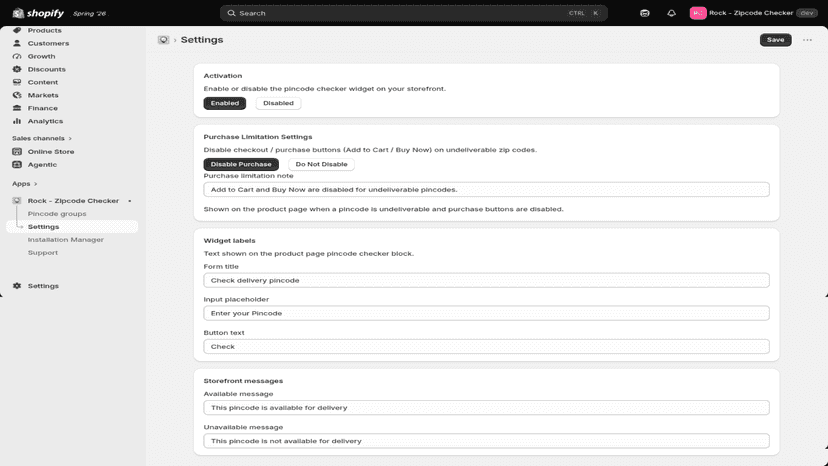Viewport: 828px width, 466px height.
Task: Select the Do Not Disable option
Action: [x=321, y=164]
